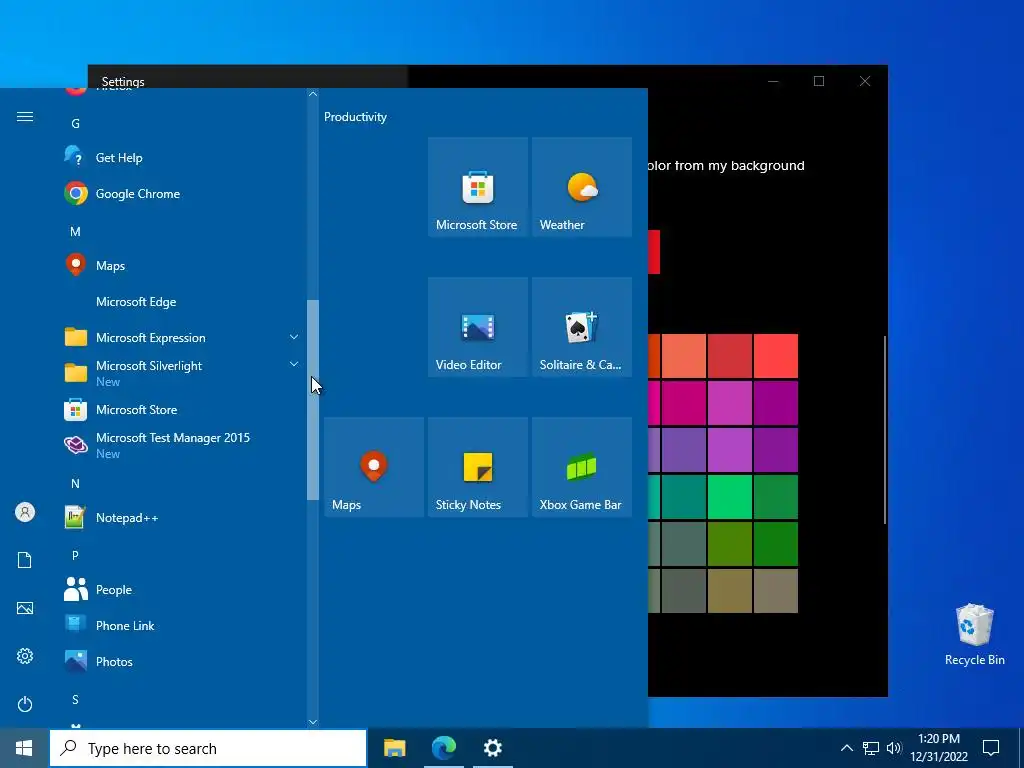The image size is (1024, 768).
Task: Jump to letter S section header
Action: tap(76, 700)
